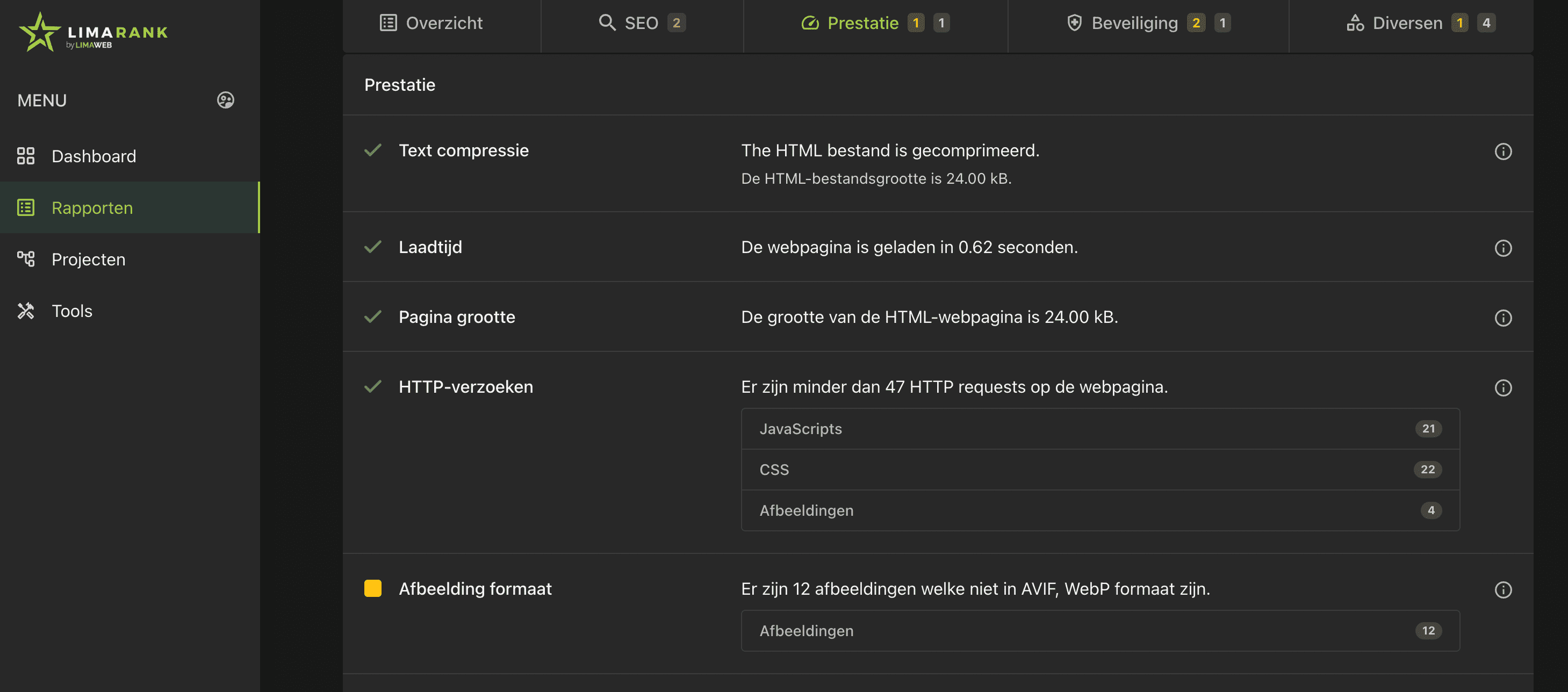Screen dimensions: 1568x692
Task: Click 'De HTML-bestandsgrootte is 24.00 kB.'
Action: tap(876, 179)
